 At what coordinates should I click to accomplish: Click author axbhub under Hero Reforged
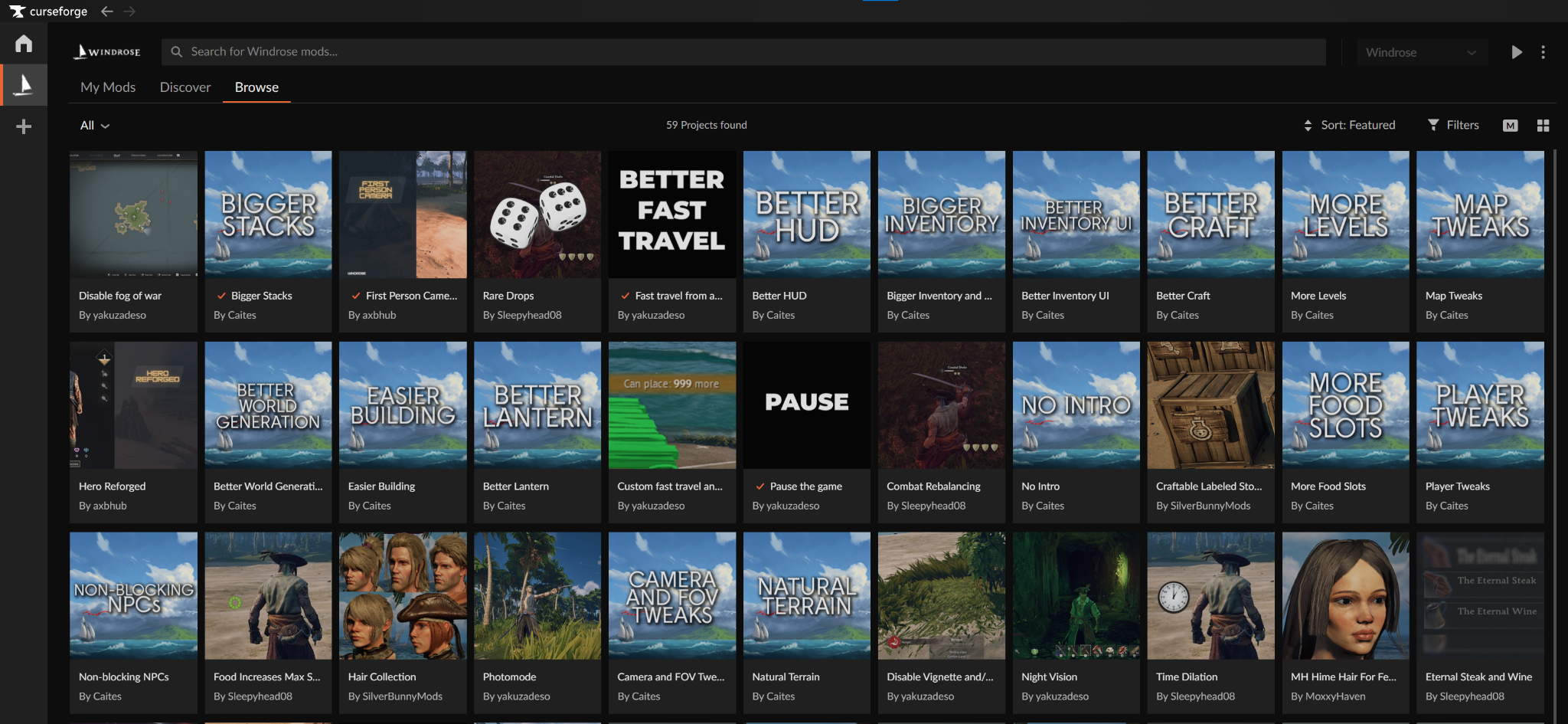click(110, 506)
